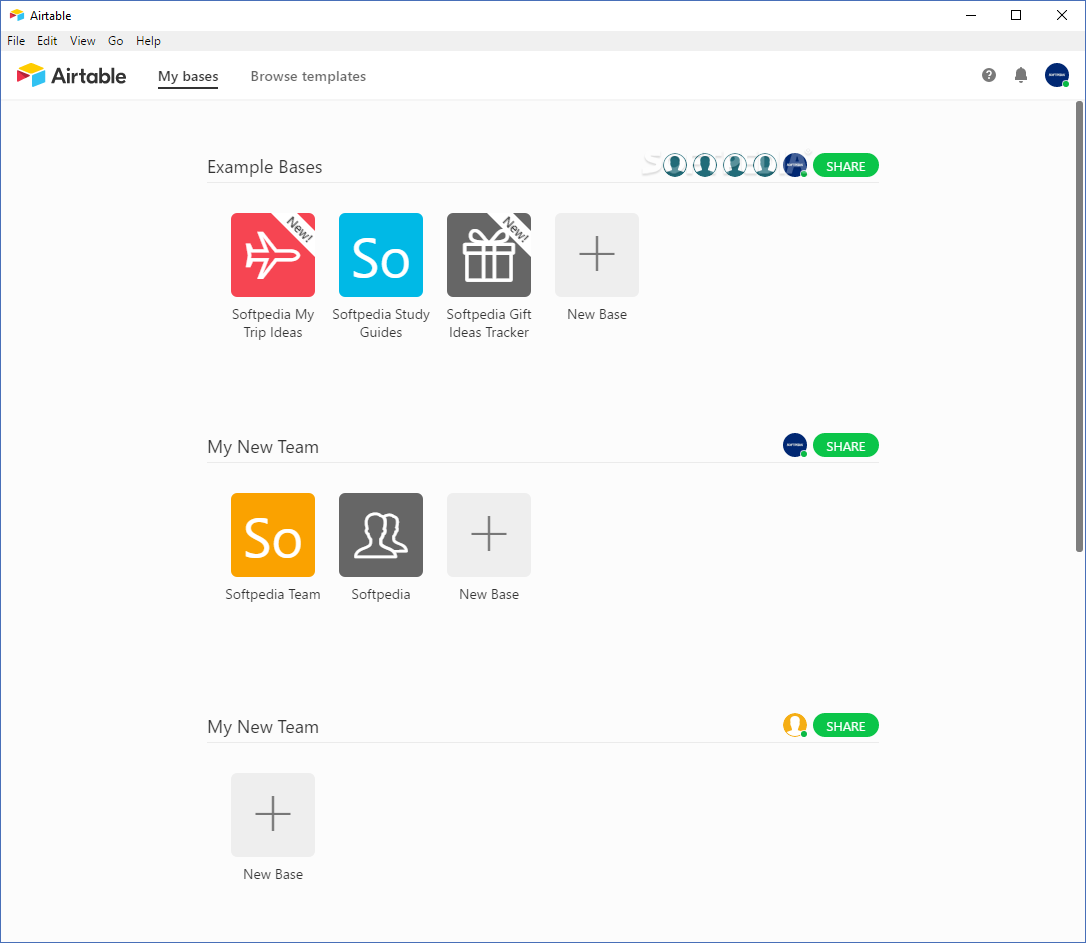
Task: Open the Help menu
Action: (148, 41)
